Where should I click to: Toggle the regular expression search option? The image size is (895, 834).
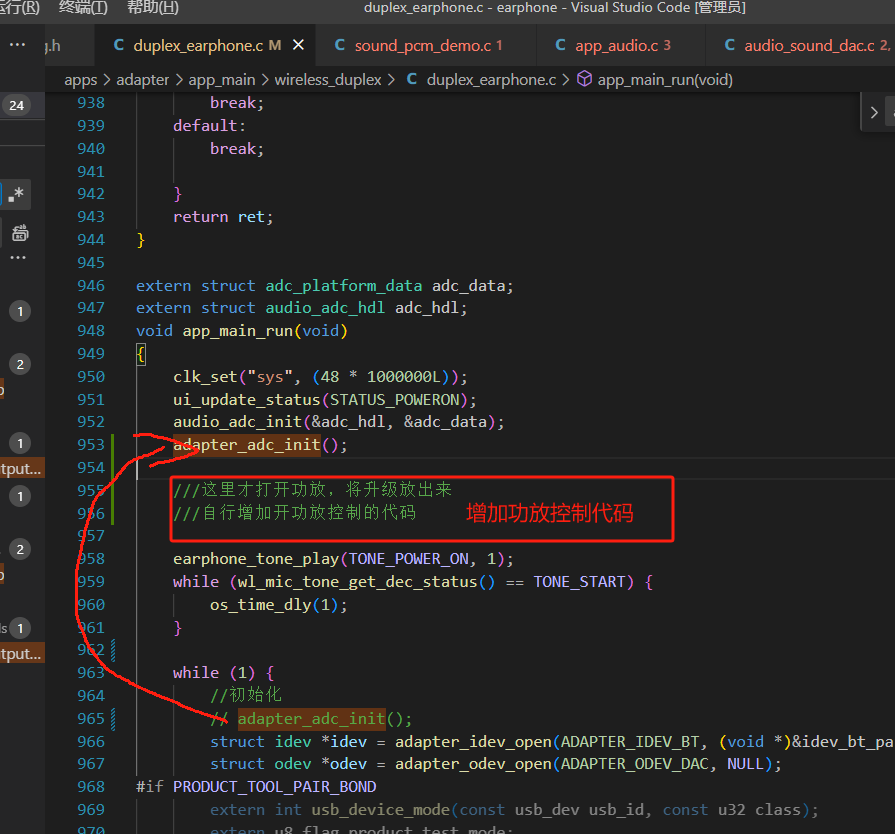point(16,195)
